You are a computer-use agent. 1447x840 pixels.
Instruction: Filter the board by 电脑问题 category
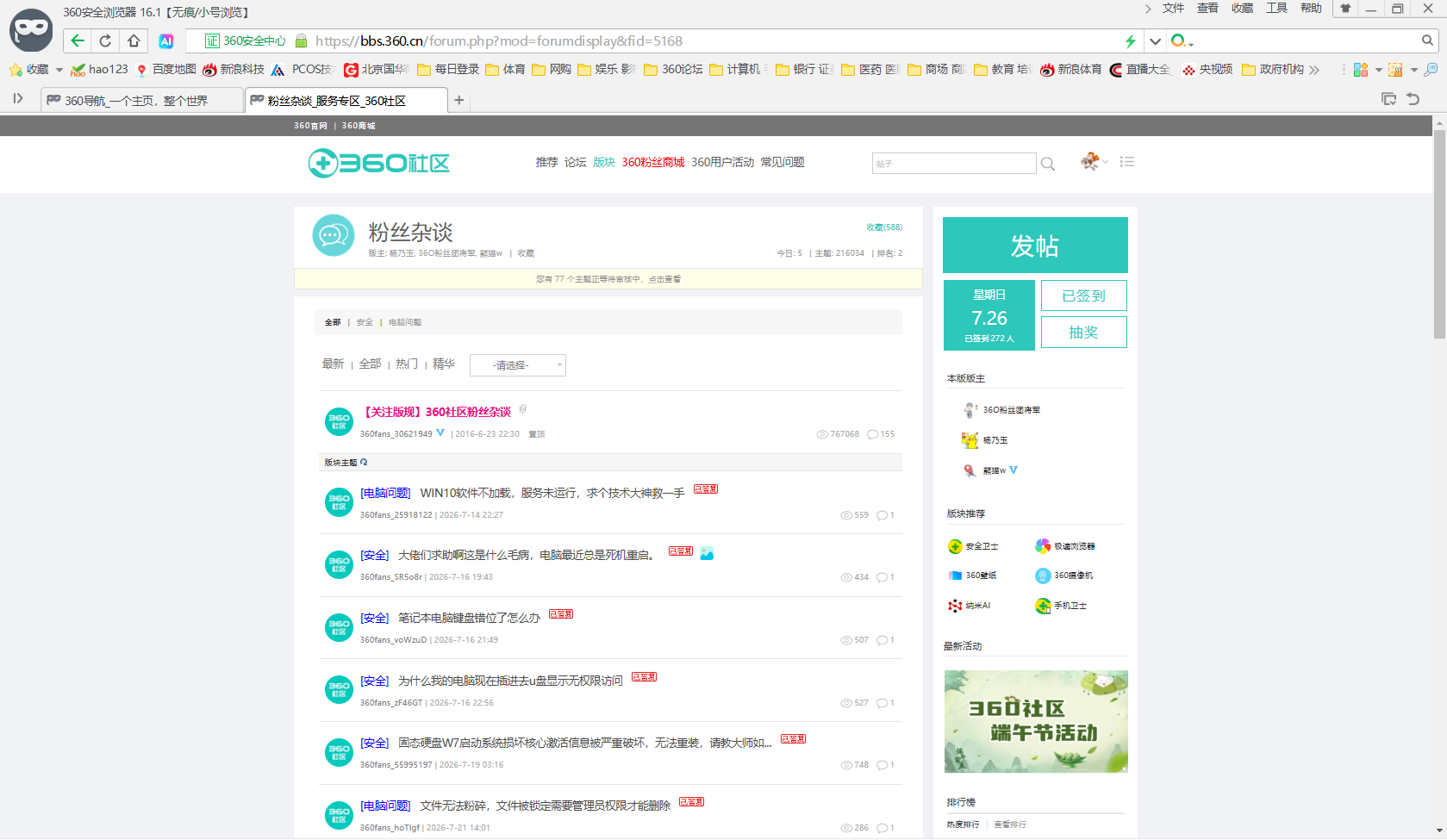405,322
